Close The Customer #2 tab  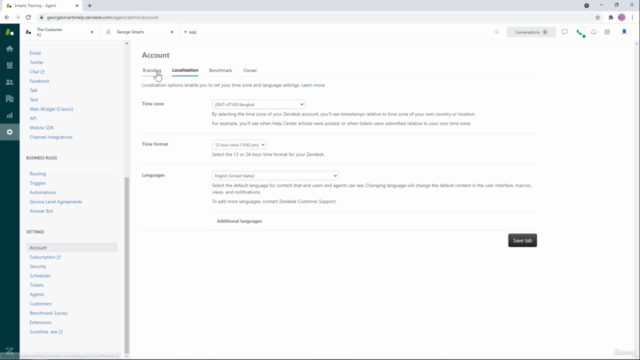[92, 32]
